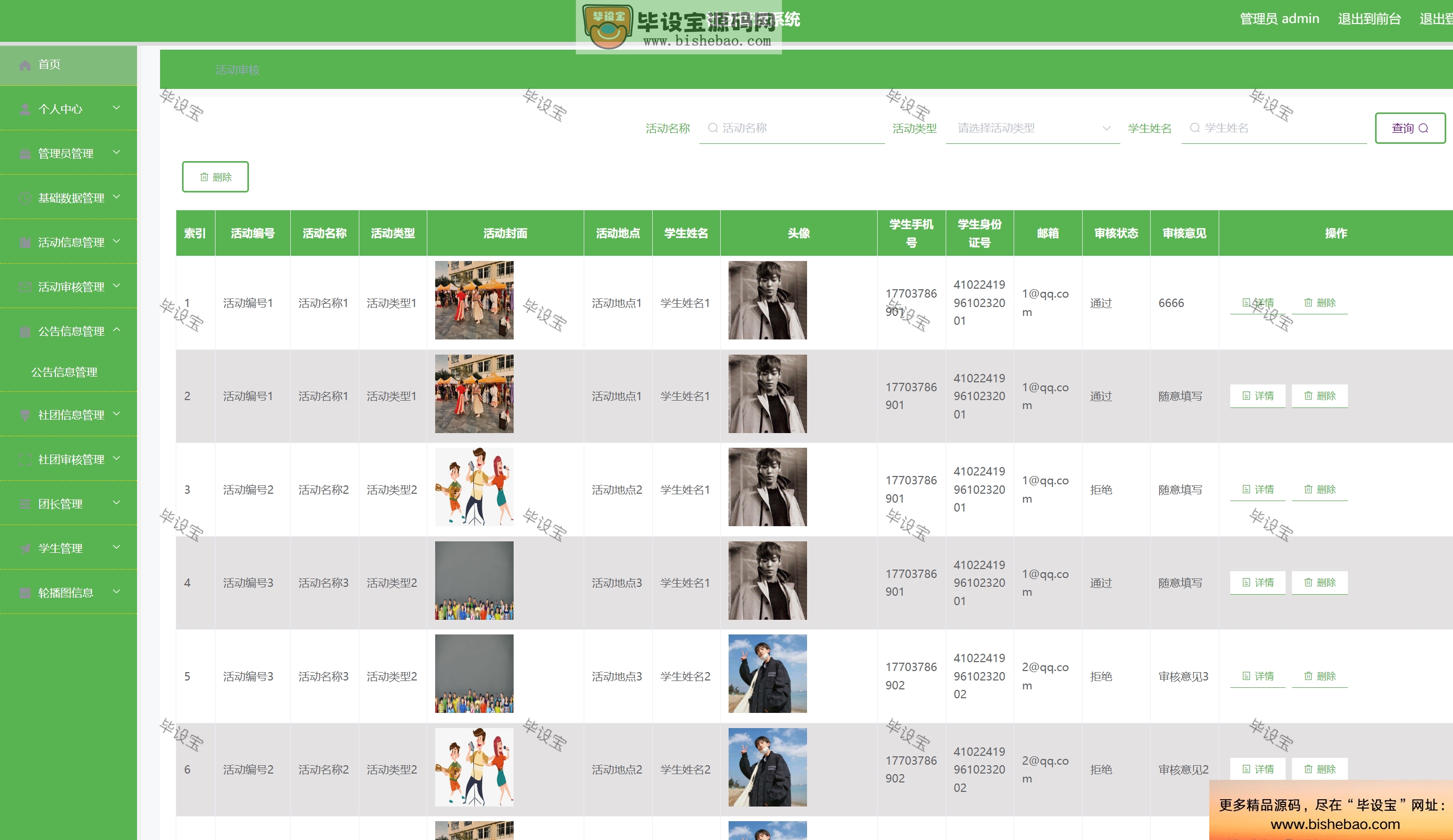Click the magnifier icon in 活动名称 search field
Screen dimensions: 1453x840
click(713, 128)
